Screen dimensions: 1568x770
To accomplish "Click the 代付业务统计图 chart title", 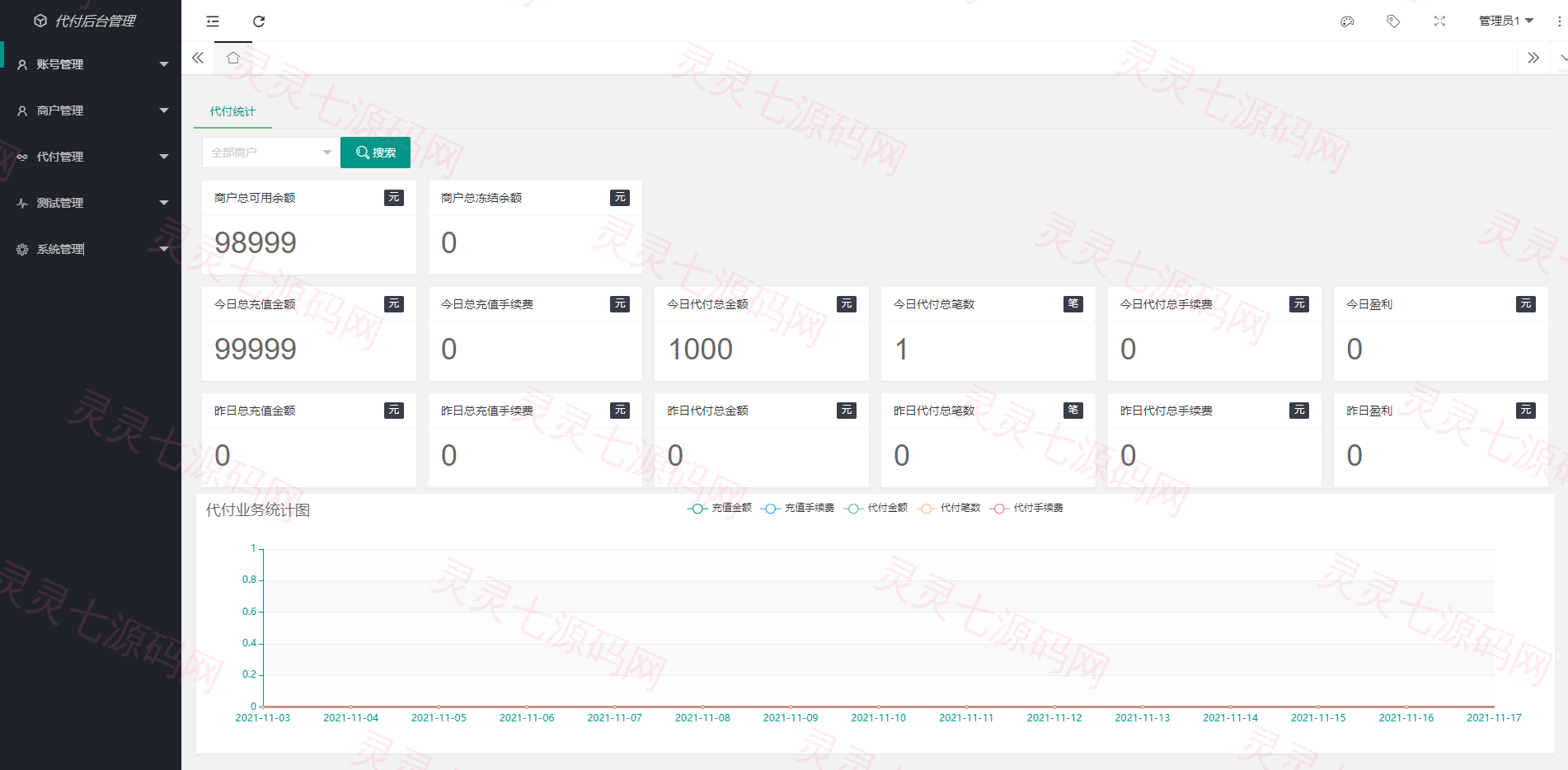I will pos(258,510).
